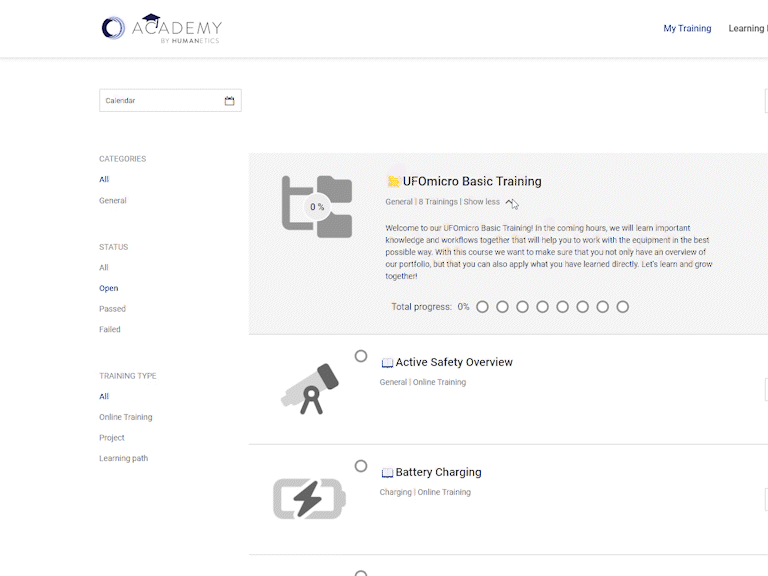Filter by Learning path type
The width and height of the screenshot is (768, 576).
(x=123, y=458)
